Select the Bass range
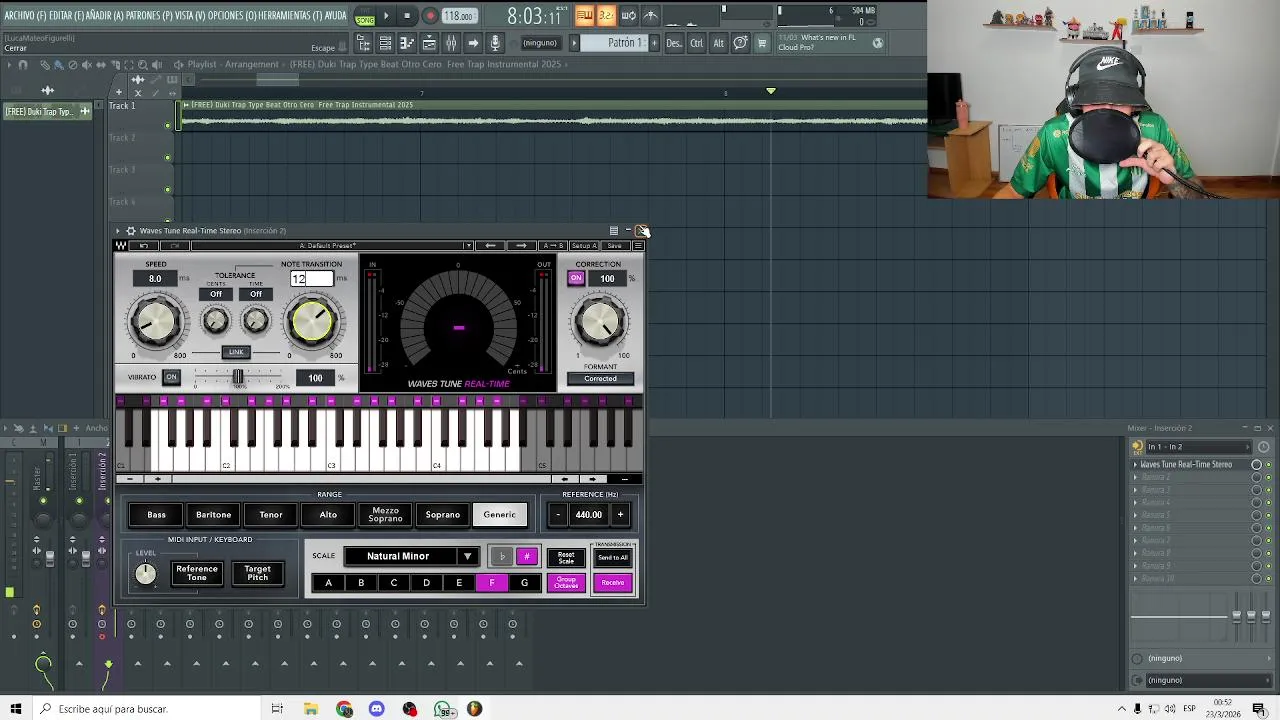Screen dimensions: 1280x720 pos(157,515)
